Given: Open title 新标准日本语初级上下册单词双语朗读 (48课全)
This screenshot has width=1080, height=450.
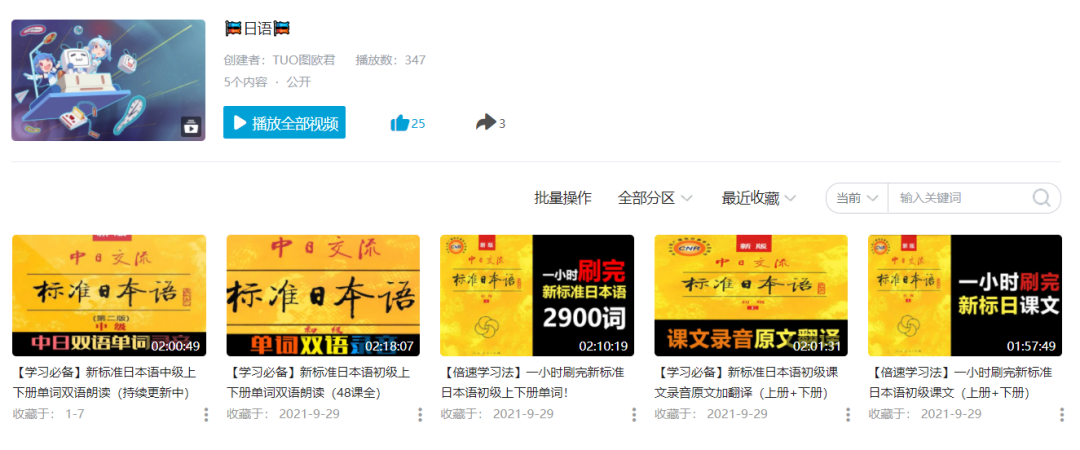Looking at the screenshot, I should click(318, 383).
